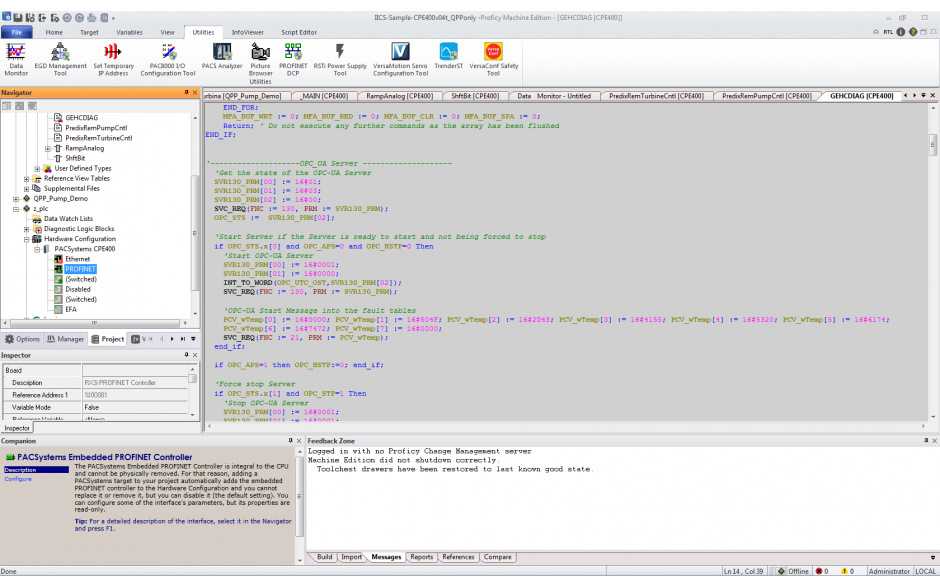Image resolution: width=940 pixels, height=587 pixels.
Task: Collapse the z_plc target node
Action: pyautogui.click(x=16, y=209)
